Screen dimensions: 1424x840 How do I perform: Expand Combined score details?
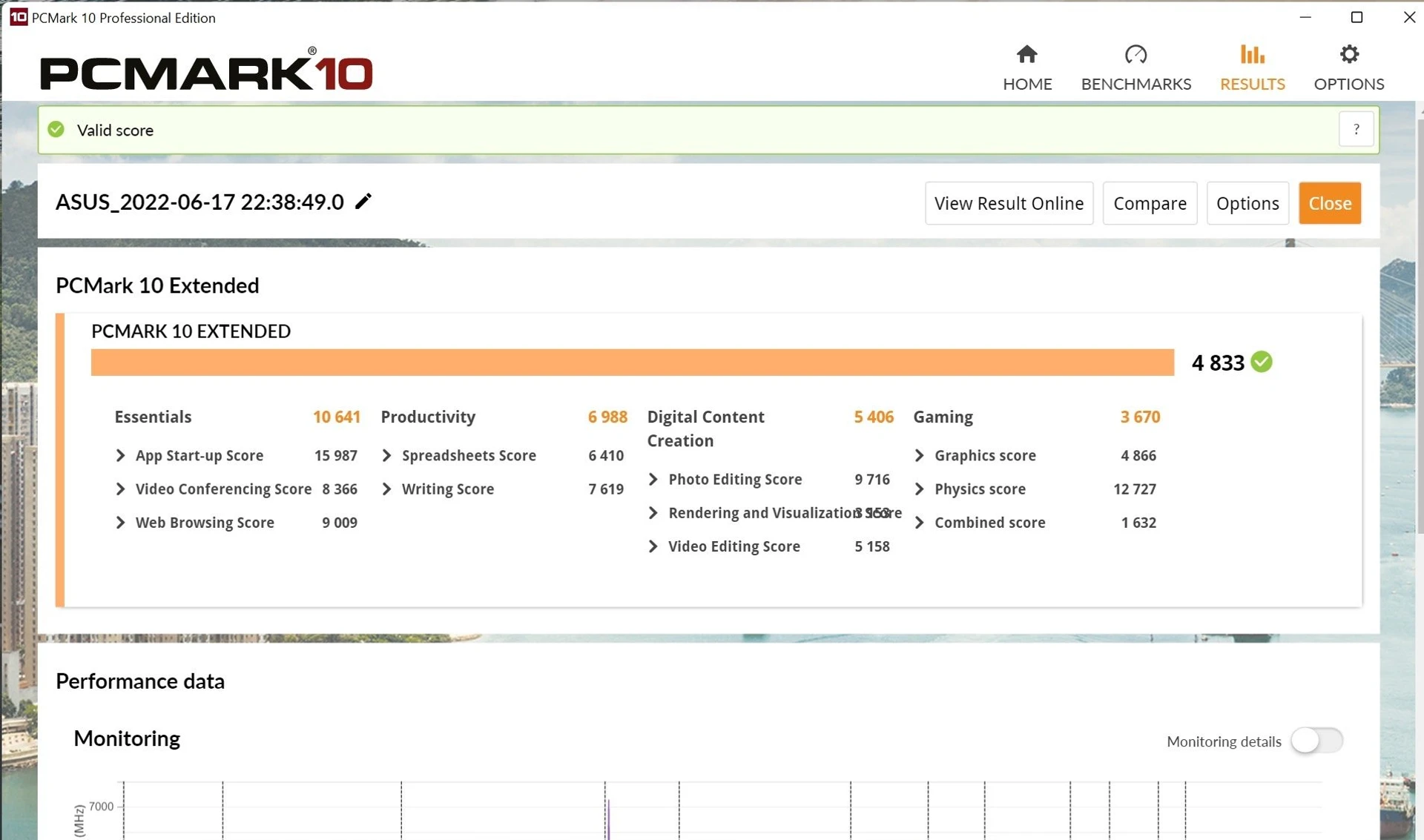(919, 522)
